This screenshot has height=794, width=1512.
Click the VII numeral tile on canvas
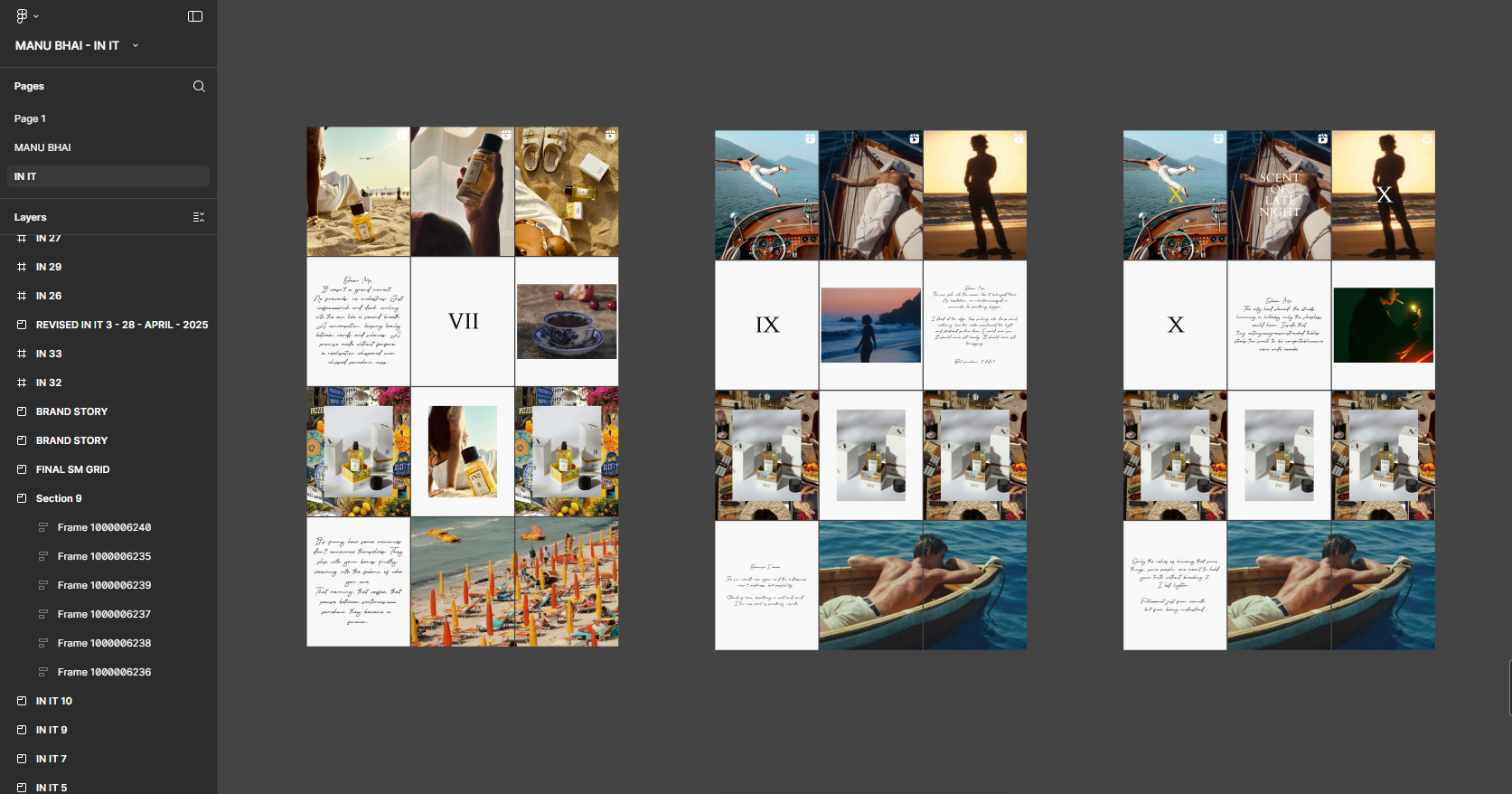coord(463,322)
